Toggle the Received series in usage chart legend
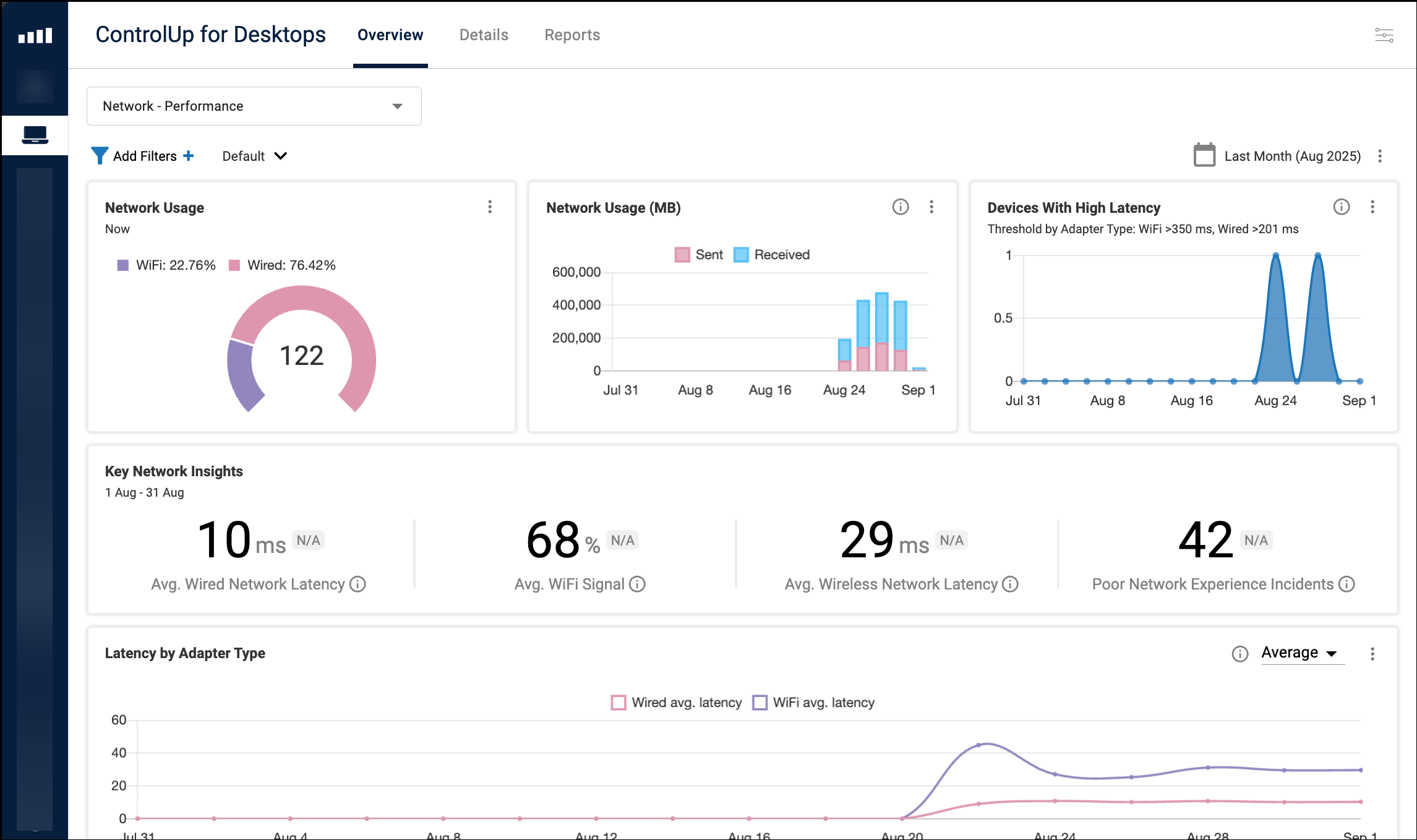 772,255
